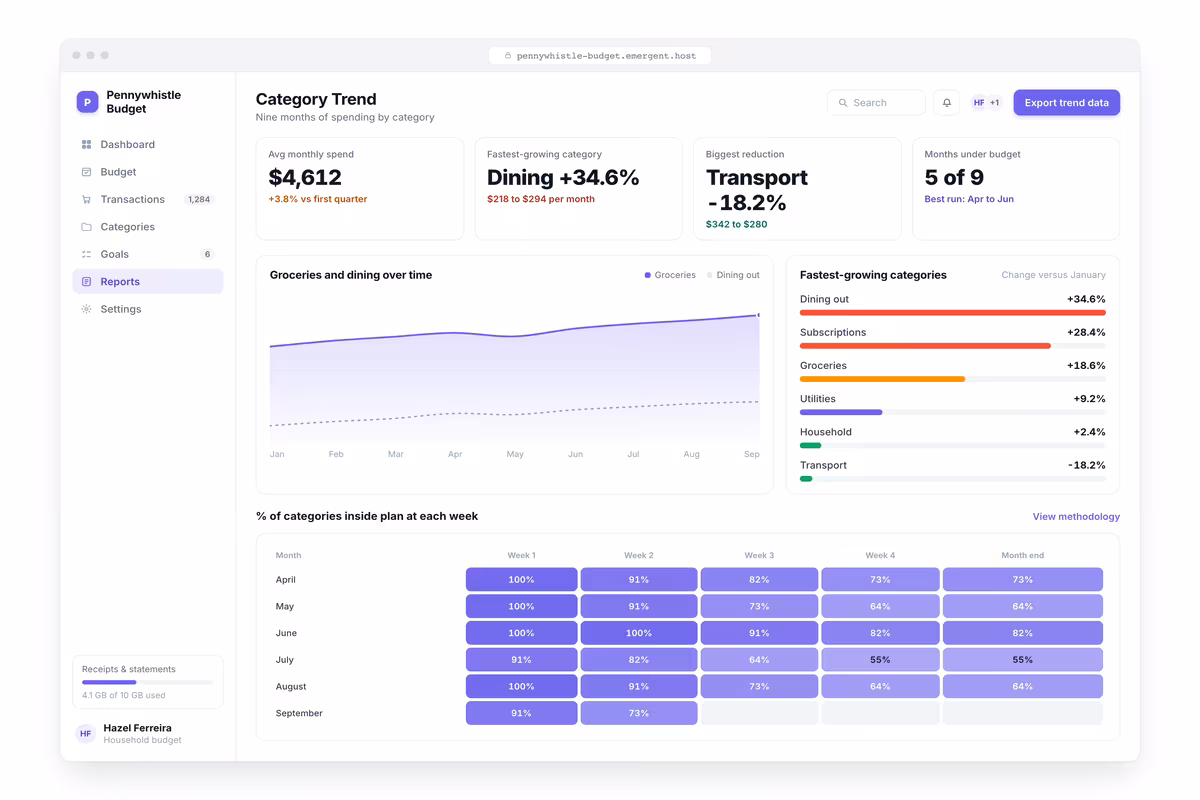Click the Settings gear icon
The height and width of the screenshot is (800, 1200).
point(86,309)
